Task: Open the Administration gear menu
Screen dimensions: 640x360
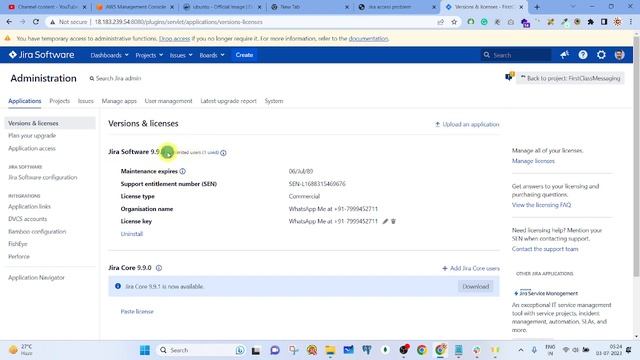Action: (601, 55)
